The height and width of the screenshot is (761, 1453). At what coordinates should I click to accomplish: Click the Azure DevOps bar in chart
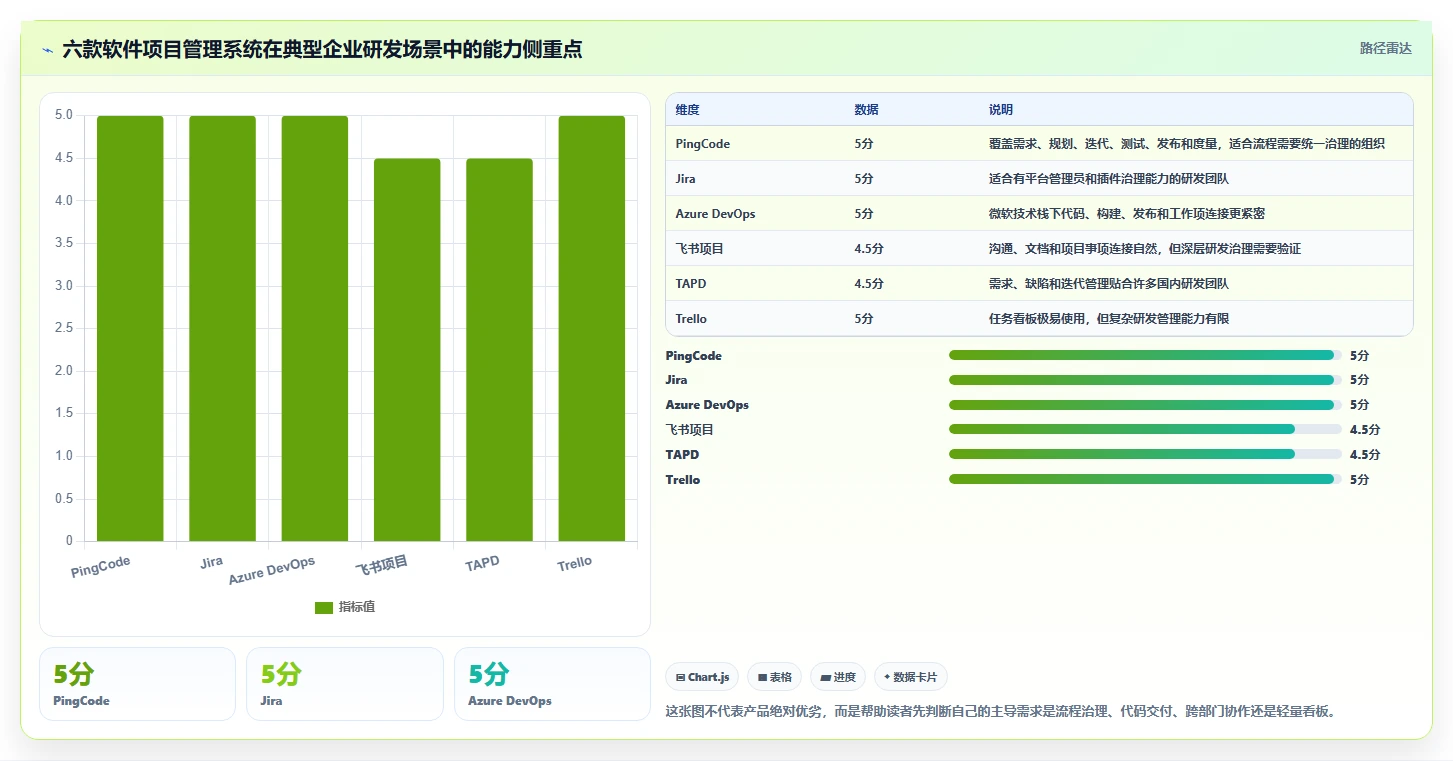(x=315, y=328)
